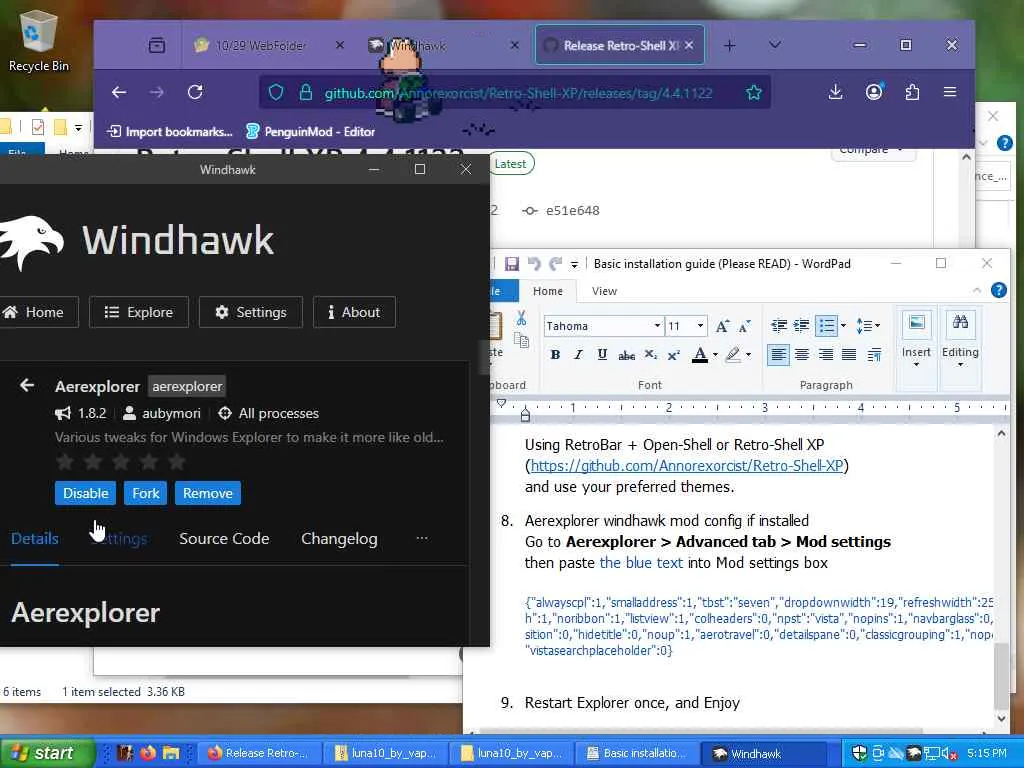Open Details tab in Windhawk
1024x768 pixels.
tap(35, 538)
